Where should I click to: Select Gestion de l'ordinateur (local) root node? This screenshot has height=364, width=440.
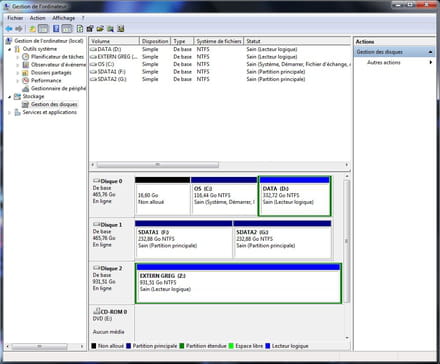pyautogui.click(x=49, y=41)
